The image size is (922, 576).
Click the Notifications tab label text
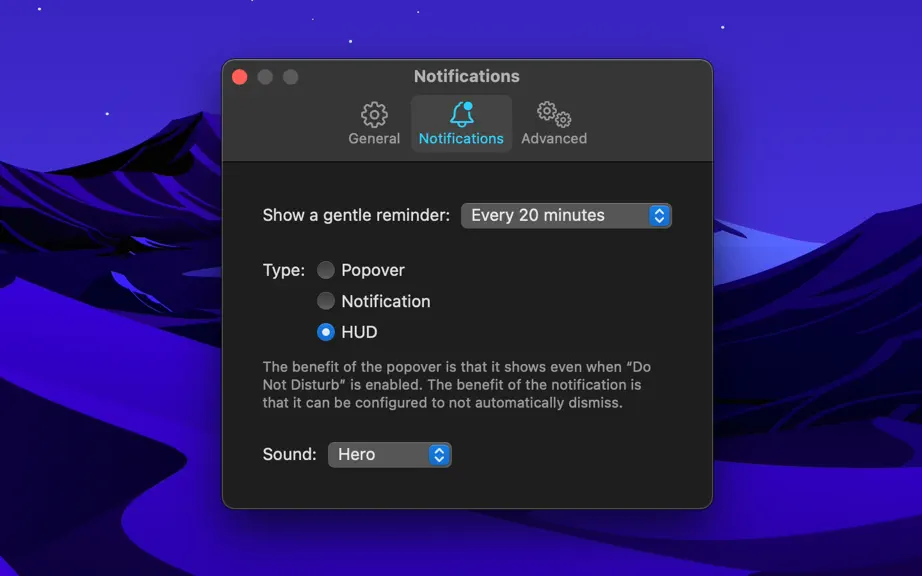461,139
